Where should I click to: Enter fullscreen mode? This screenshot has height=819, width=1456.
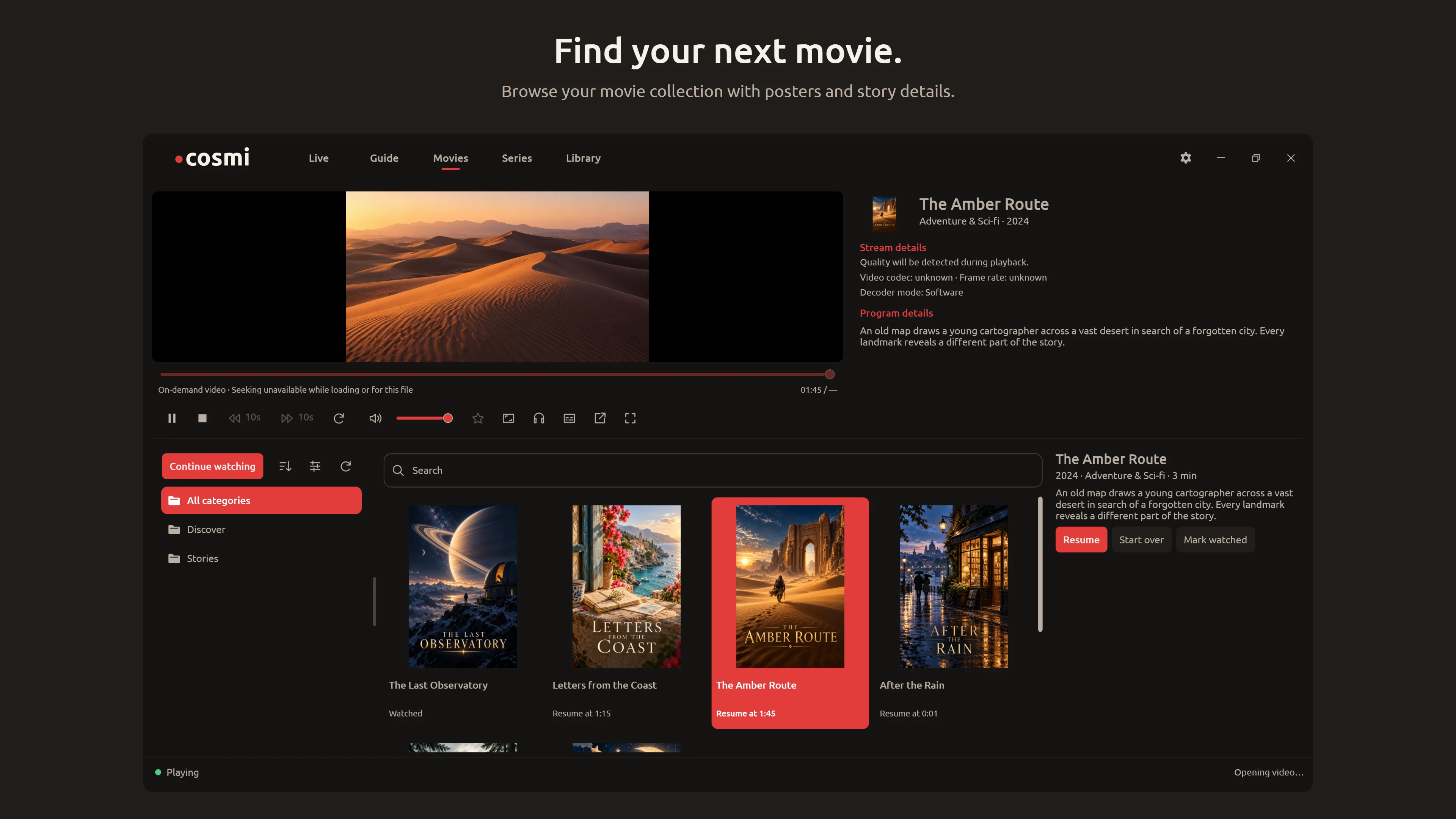[x=630, y=418]
